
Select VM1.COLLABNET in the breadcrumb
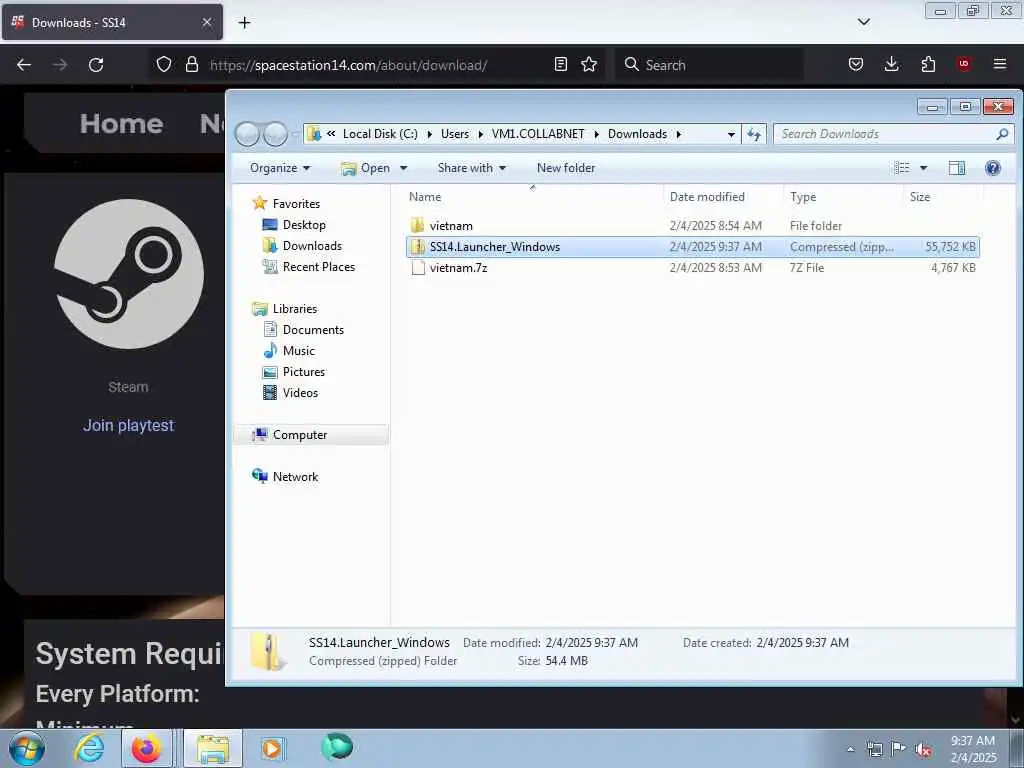tap(537, 134)
